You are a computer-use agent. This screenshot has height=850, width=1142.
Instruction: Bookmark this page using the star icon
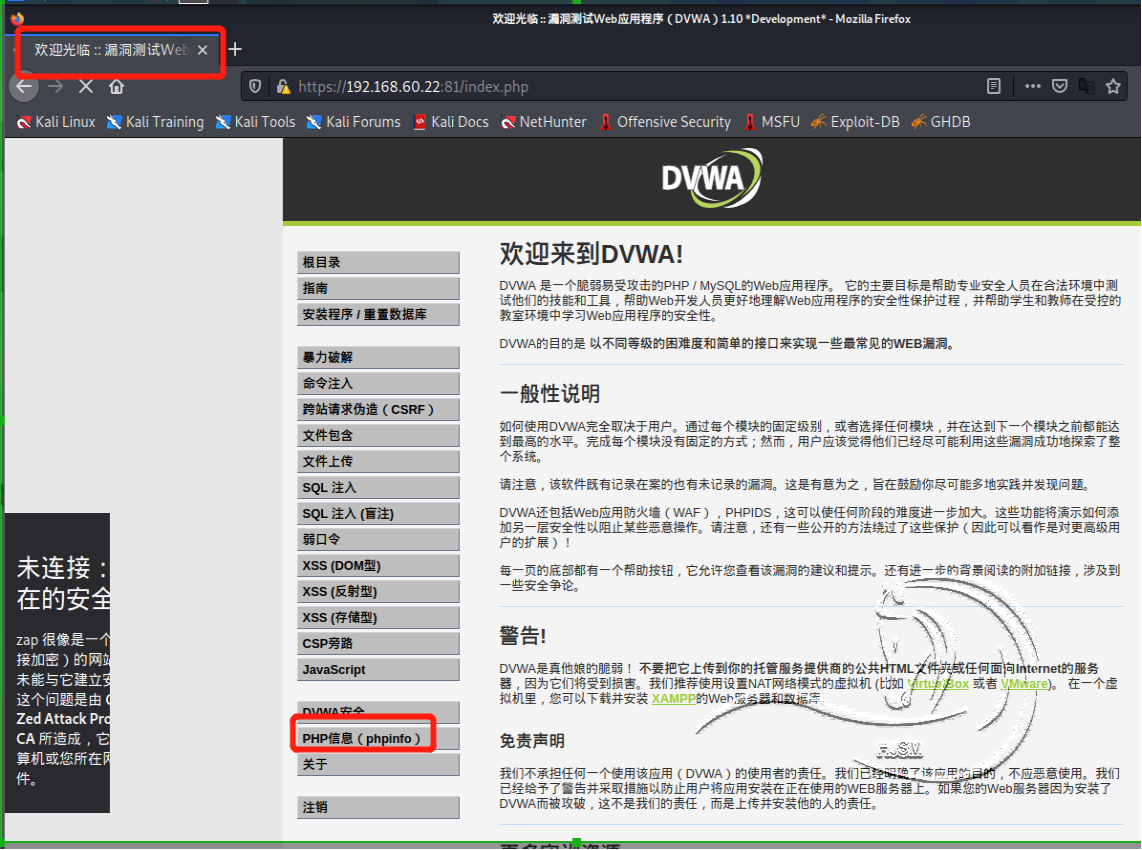1113,87
